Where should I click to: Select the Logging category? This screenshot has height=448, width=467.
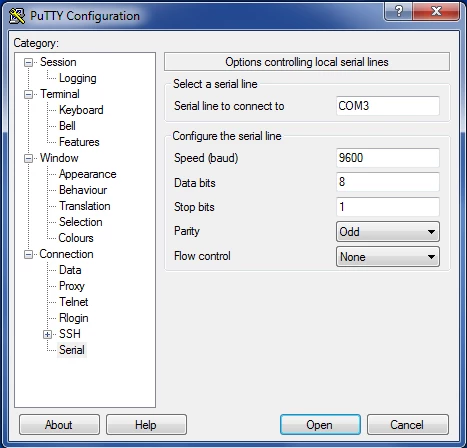tap(78, 78)
